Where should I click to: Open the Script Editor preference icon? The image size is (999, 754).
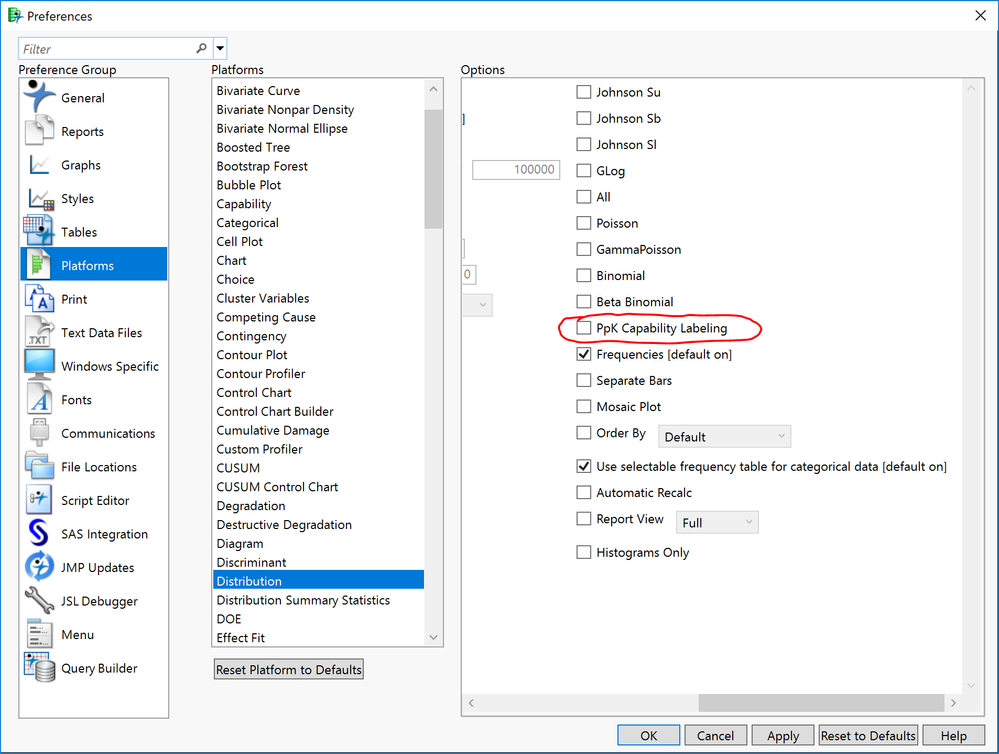coord(39,500)
